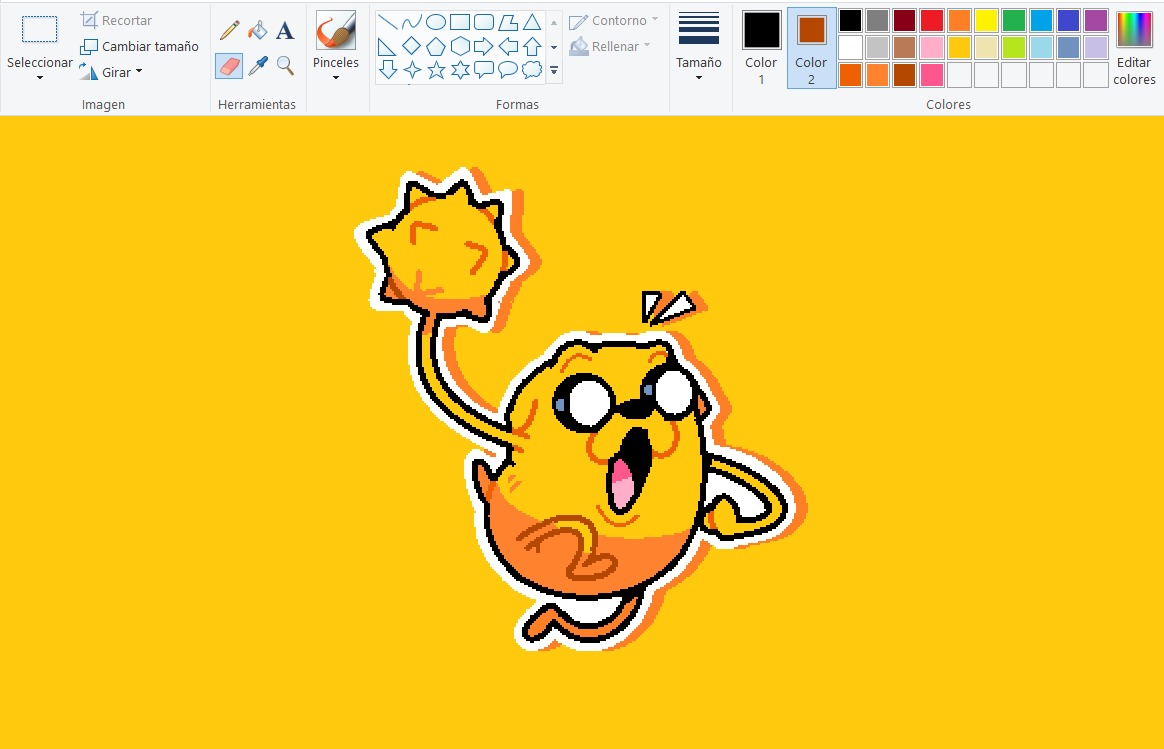Select the Down arrow shape
The width and height of the screenshot is (1164, 749).
[x=388, y=70]
